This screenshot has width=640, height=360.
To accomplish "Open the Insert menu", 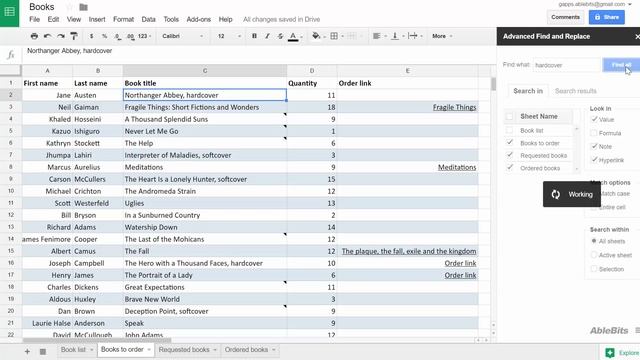I will click(97, 19).
